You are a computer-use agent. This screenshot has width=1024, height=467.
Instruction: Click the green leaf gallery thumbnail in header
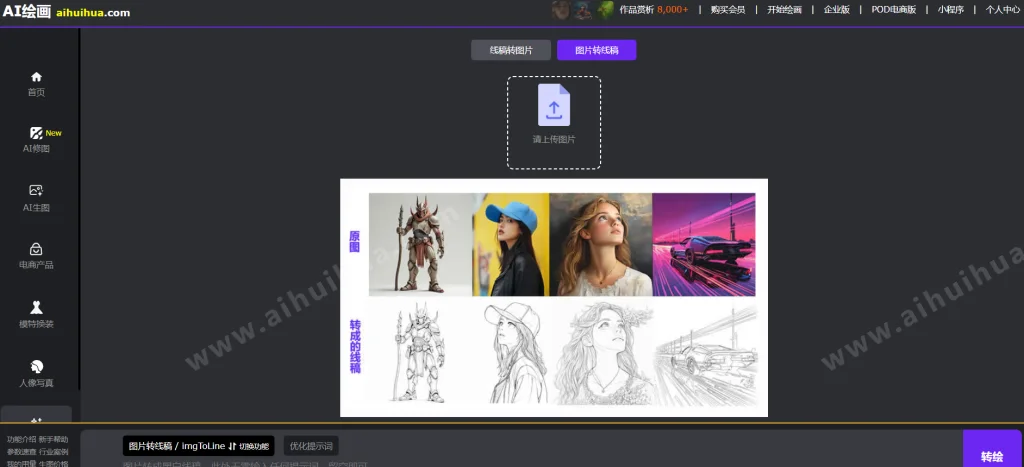tap(605, 10)
